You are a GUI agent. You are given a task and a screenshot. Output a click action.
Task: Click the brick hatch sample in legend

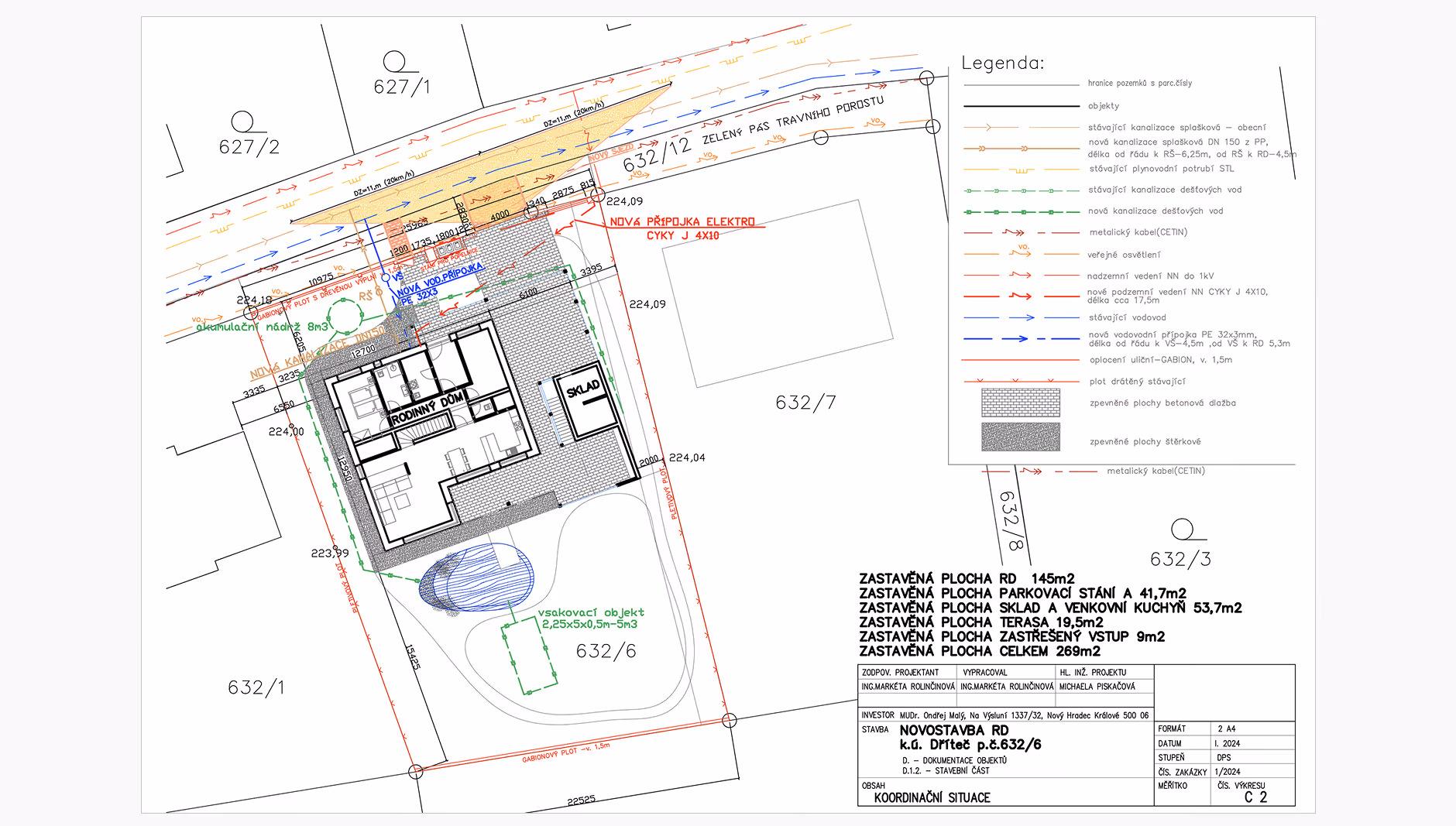click(1021, 403)
